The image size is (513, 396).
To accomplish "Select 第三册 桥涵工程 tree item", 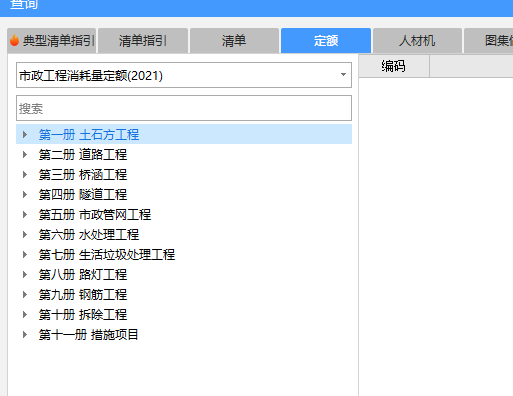I will coord(83,175).
